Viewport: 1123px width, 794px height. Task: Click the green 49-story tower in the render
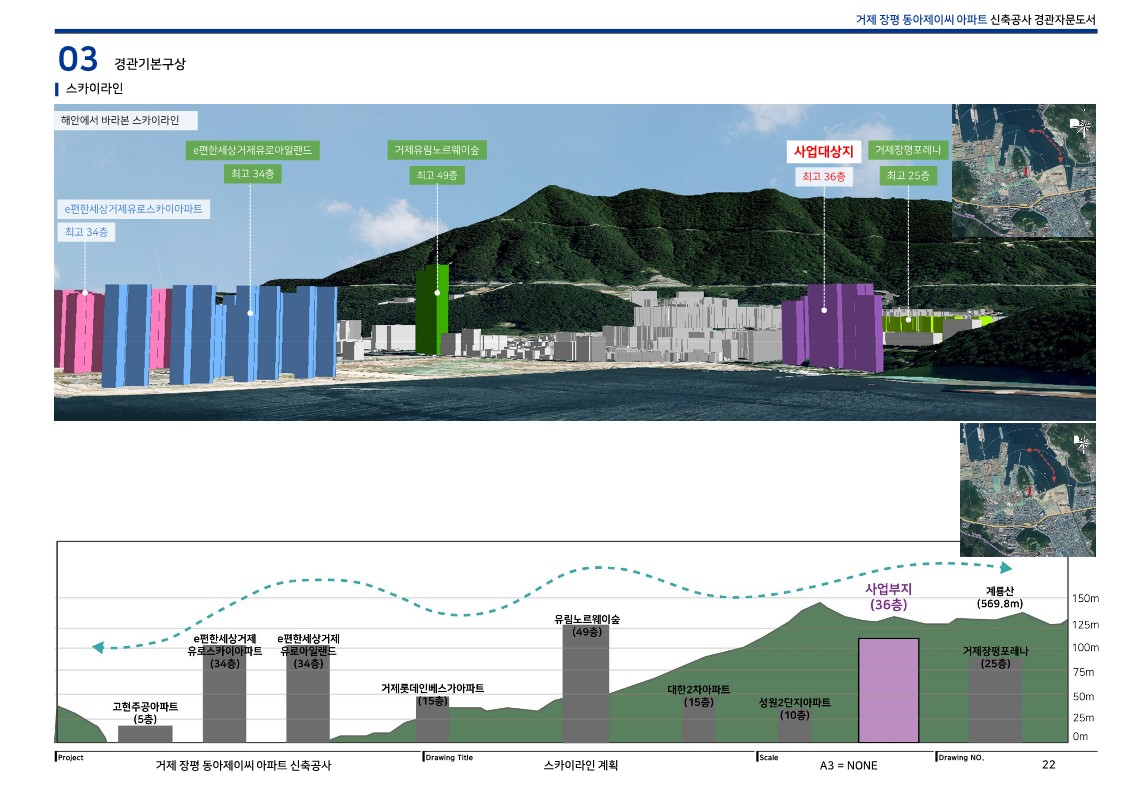pos(432,308)
